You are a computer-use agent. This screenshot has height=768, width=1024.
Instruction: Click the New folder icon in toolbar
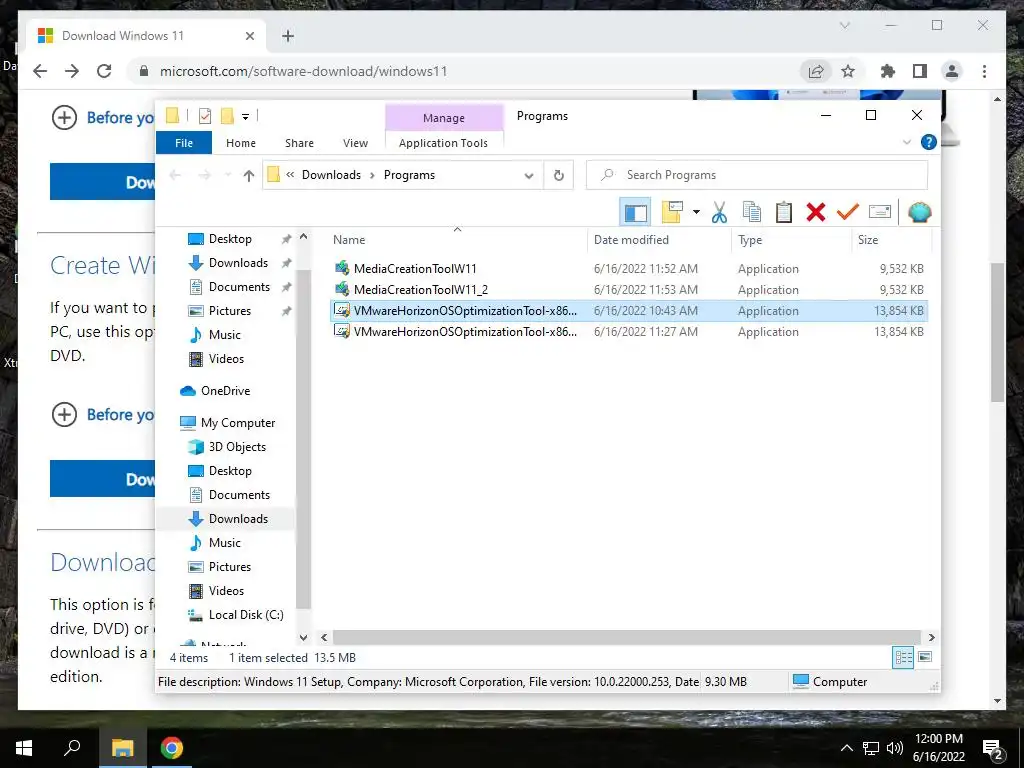point(672,212)
